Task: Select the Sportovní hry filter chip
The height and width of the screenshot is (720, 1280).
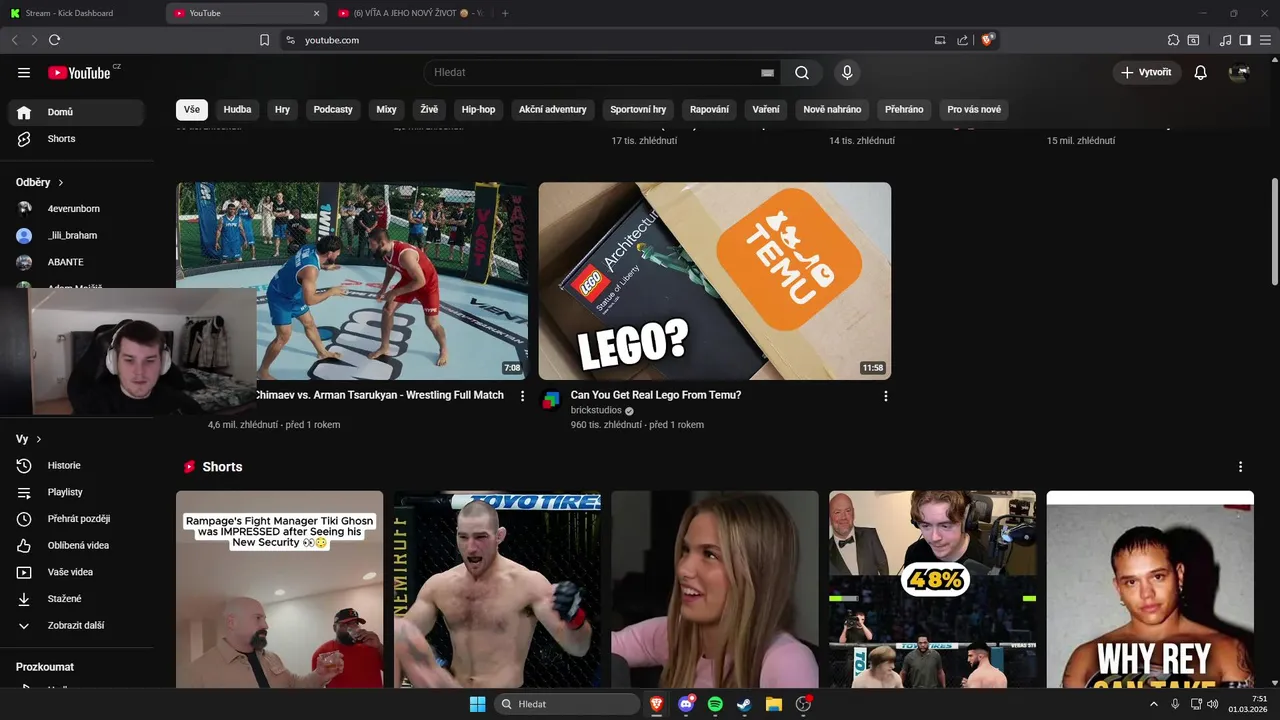Action: (x=638, y=110)
